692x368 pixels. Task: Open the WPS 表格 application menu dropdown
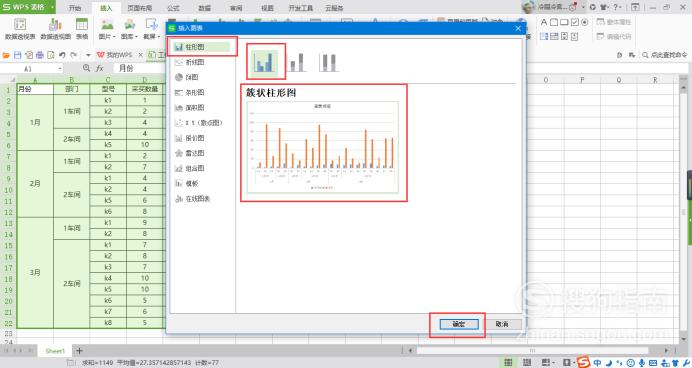[x=52, y=7]
